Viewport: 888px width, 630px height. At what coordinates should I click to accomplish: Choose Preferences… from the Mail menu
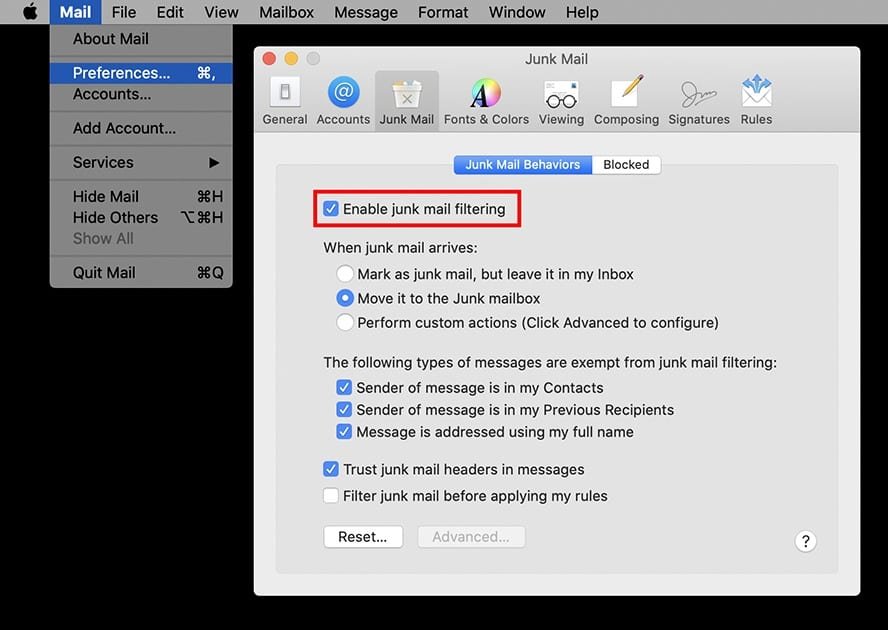coord(141,73)
